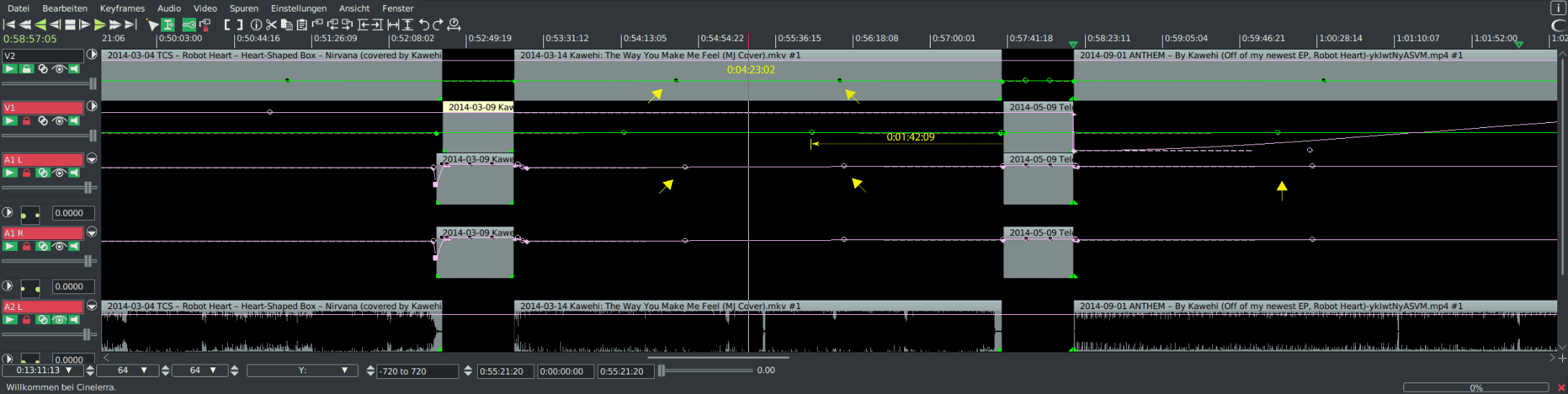The image size is (1568, 394).
Task: Copy selection with the copy icon
Action: (286, 24)
